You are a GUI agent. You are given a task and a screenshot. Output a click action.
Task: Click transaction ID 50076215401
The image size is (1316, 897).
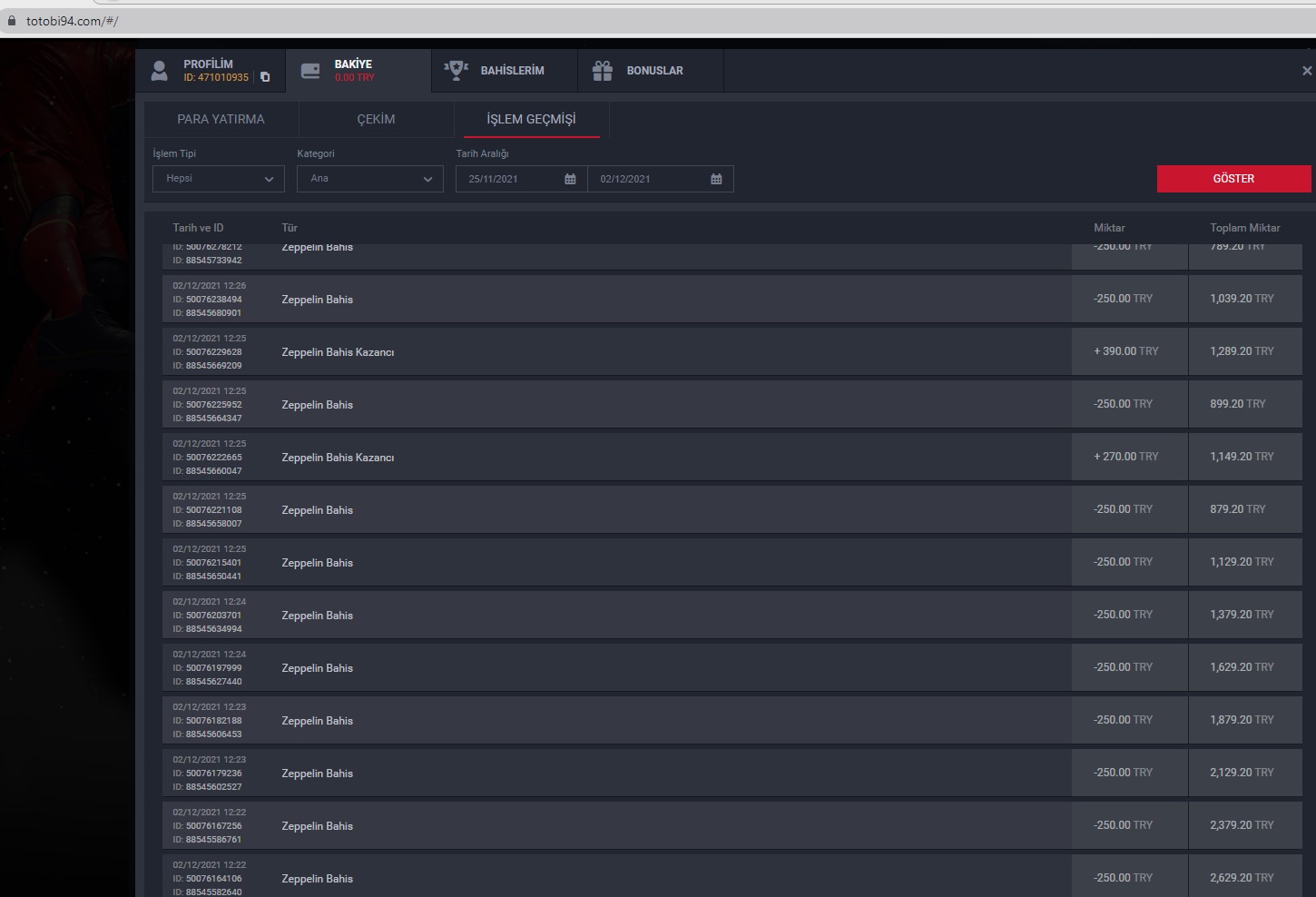pyautogui.click(x=208, y=563)
